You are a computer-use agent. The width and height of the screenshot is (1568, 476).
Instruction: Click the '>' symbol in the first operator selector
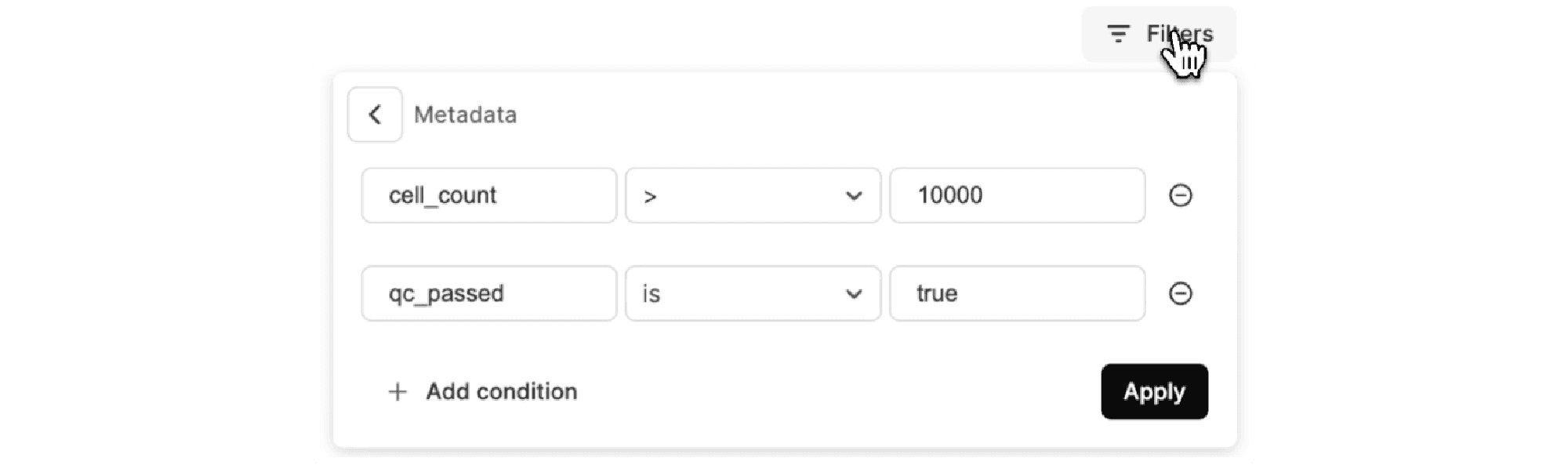[650, 197]
